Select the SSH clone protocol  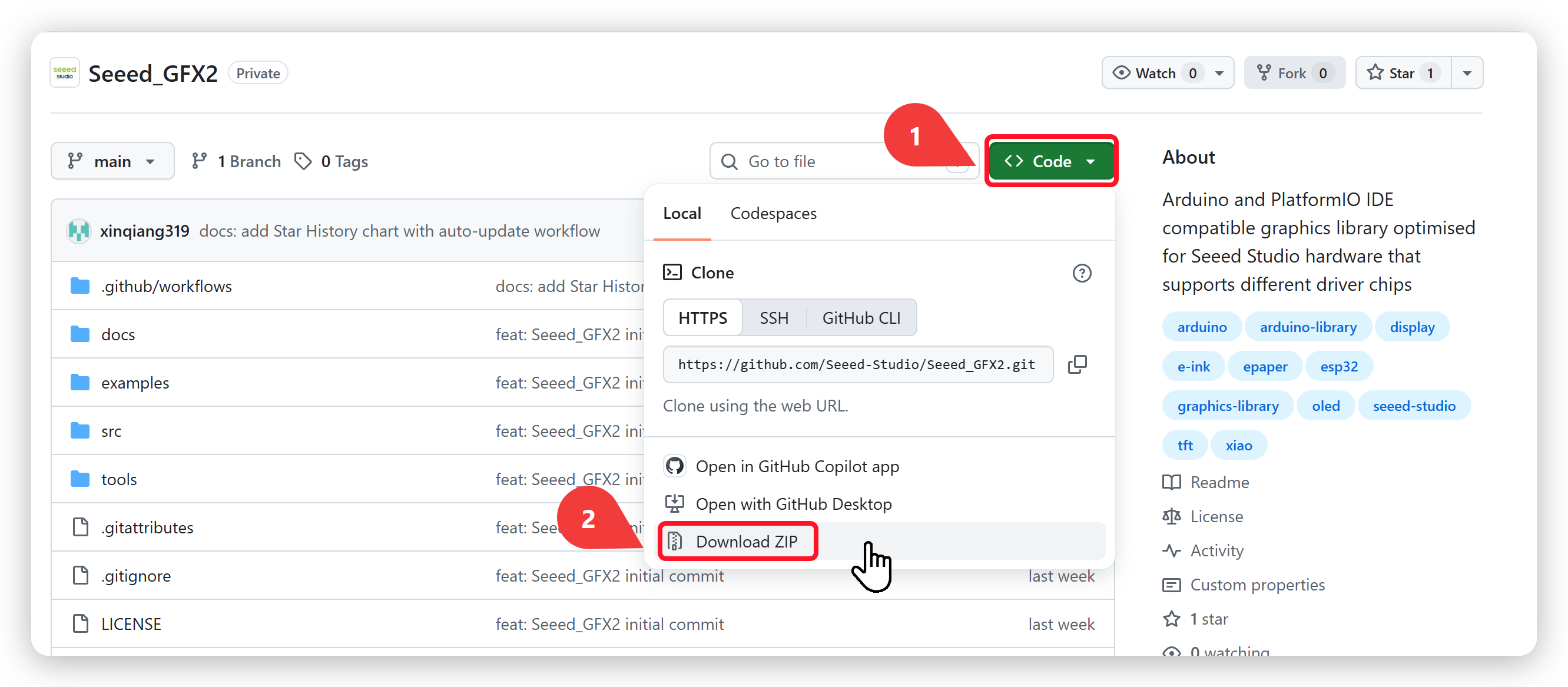(774, 318)
